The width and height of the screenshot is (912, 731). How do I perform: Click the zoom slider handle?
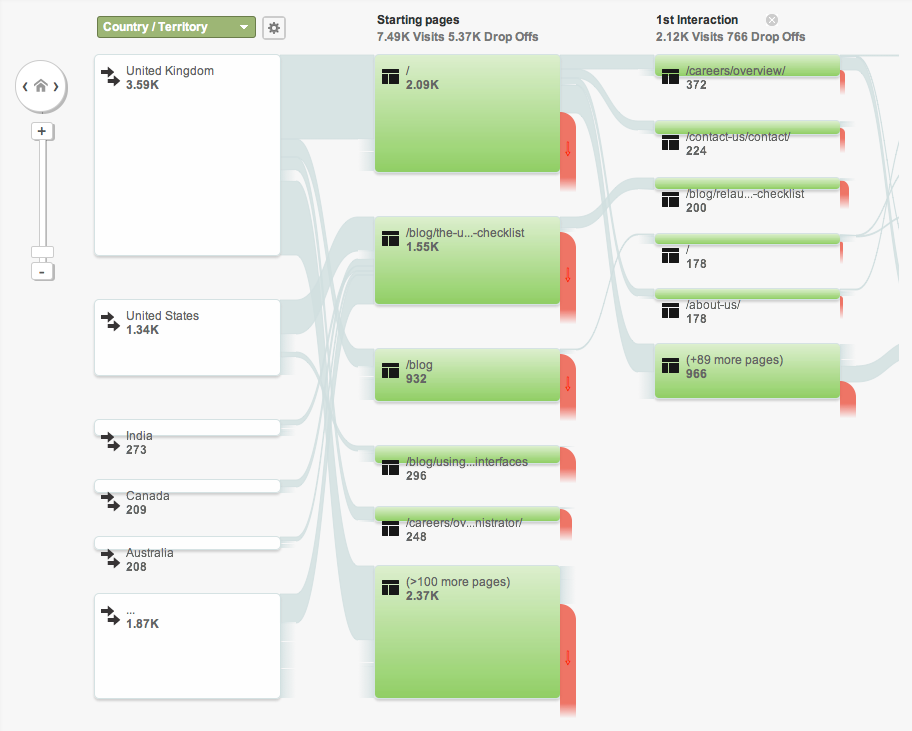pyautogui.click(x=42, y=252)
